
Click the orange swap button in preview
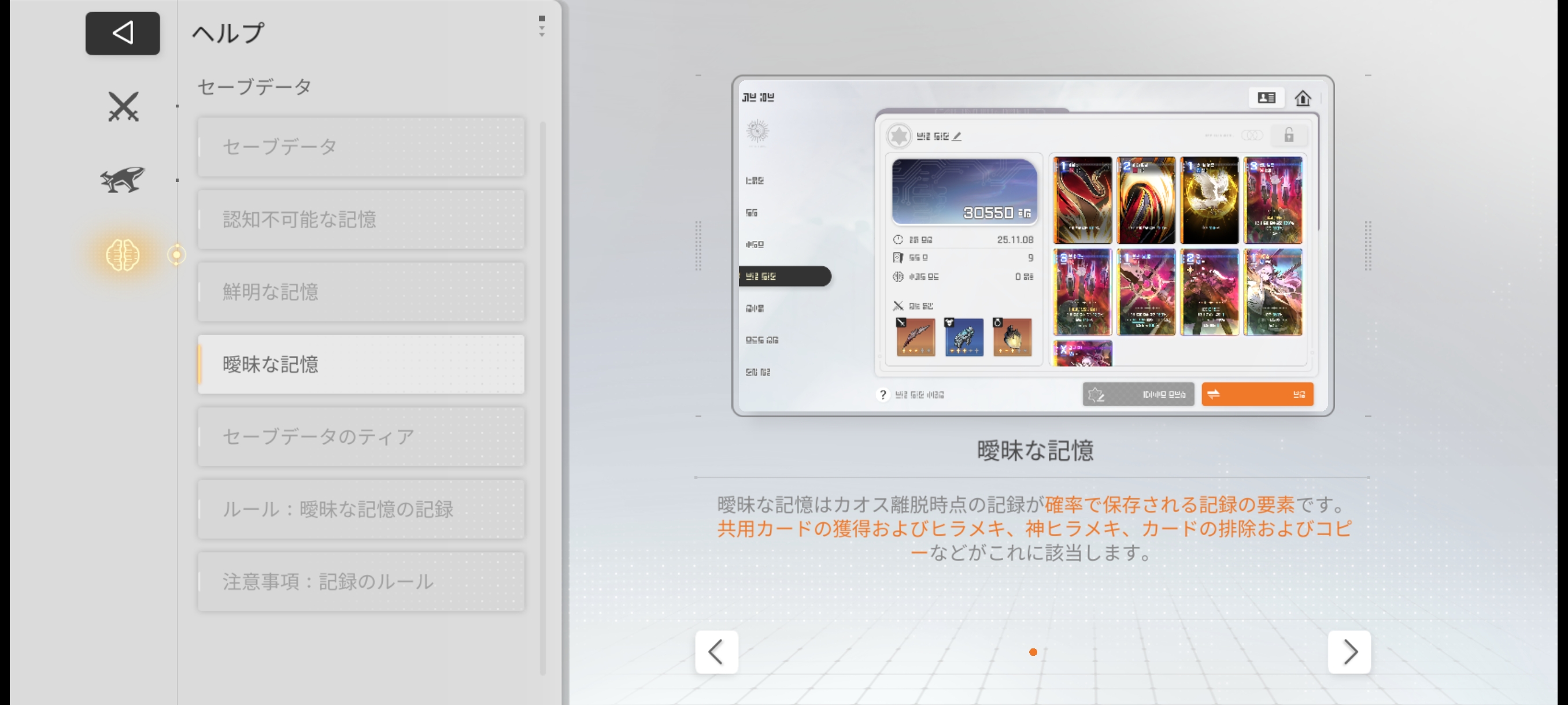[1257, 394]
